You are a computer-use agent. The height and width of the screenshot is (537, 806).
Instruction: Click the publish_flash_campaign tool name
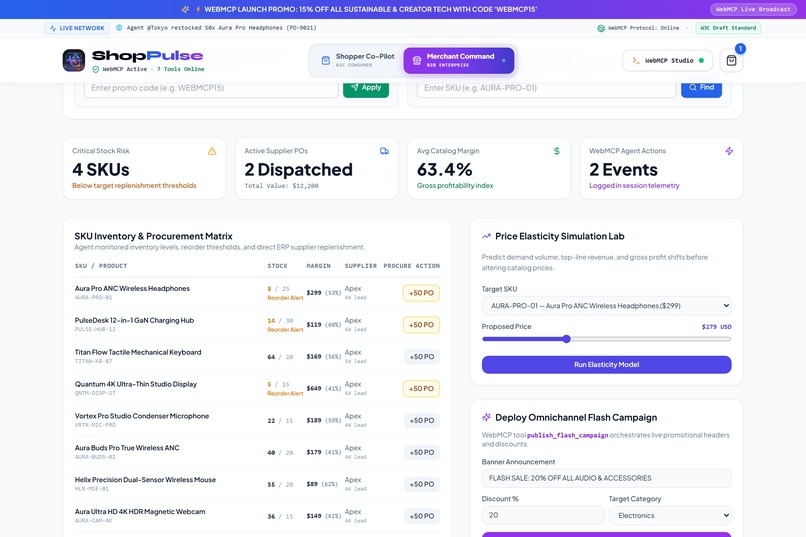tap(567, 435)
